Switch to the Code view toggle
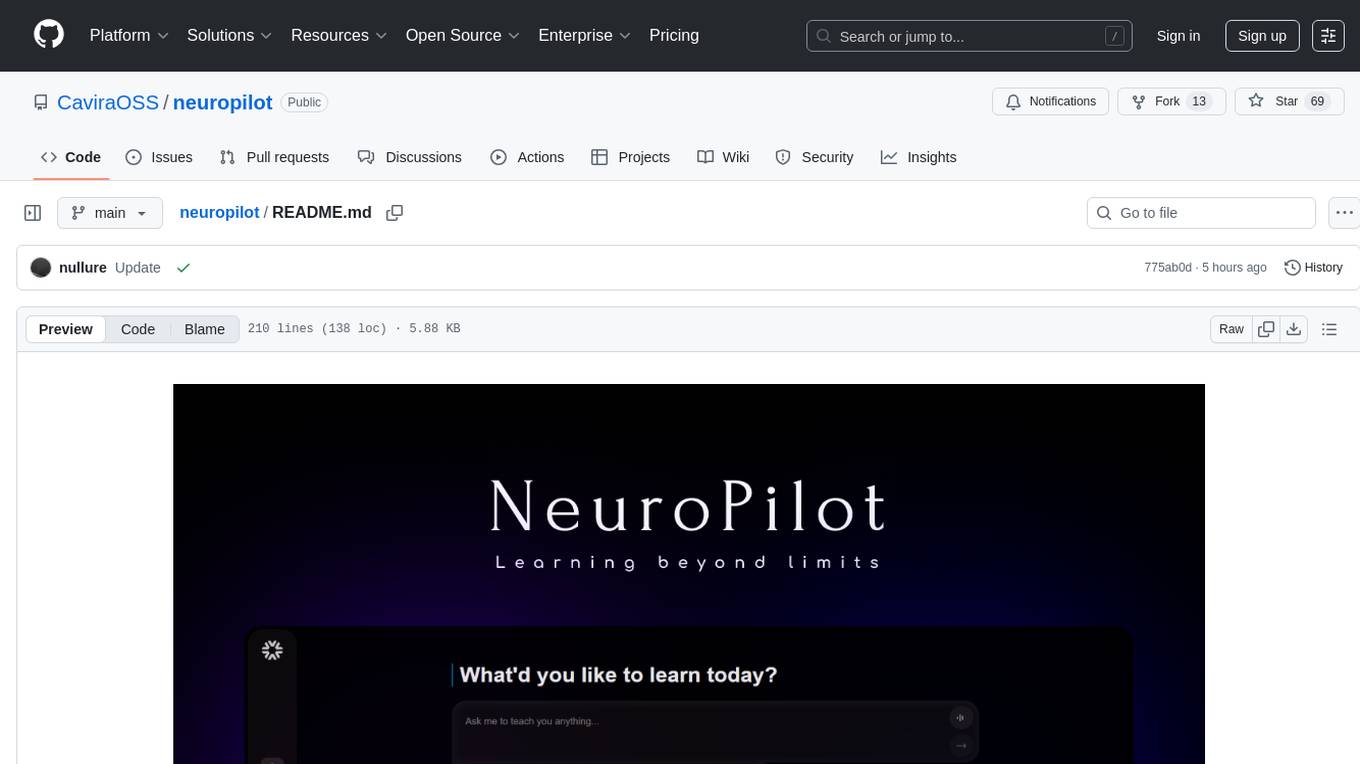 (x=138, y=329)
